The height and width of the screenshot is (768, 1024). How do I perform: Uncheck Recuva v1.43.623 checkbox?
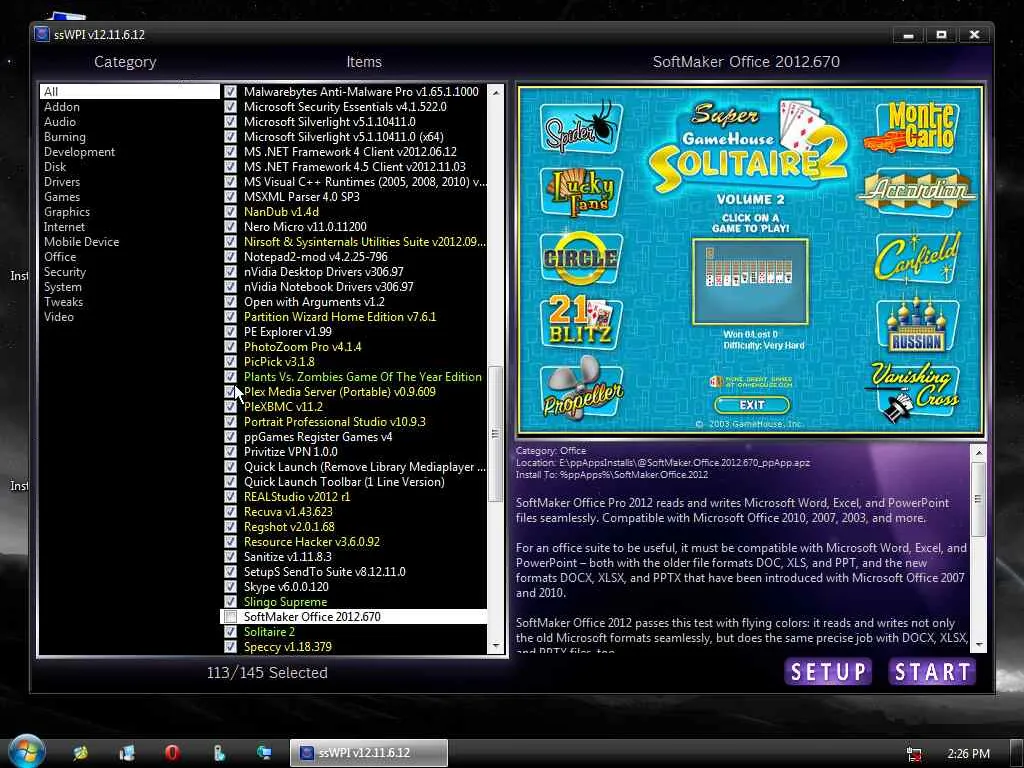230,511
